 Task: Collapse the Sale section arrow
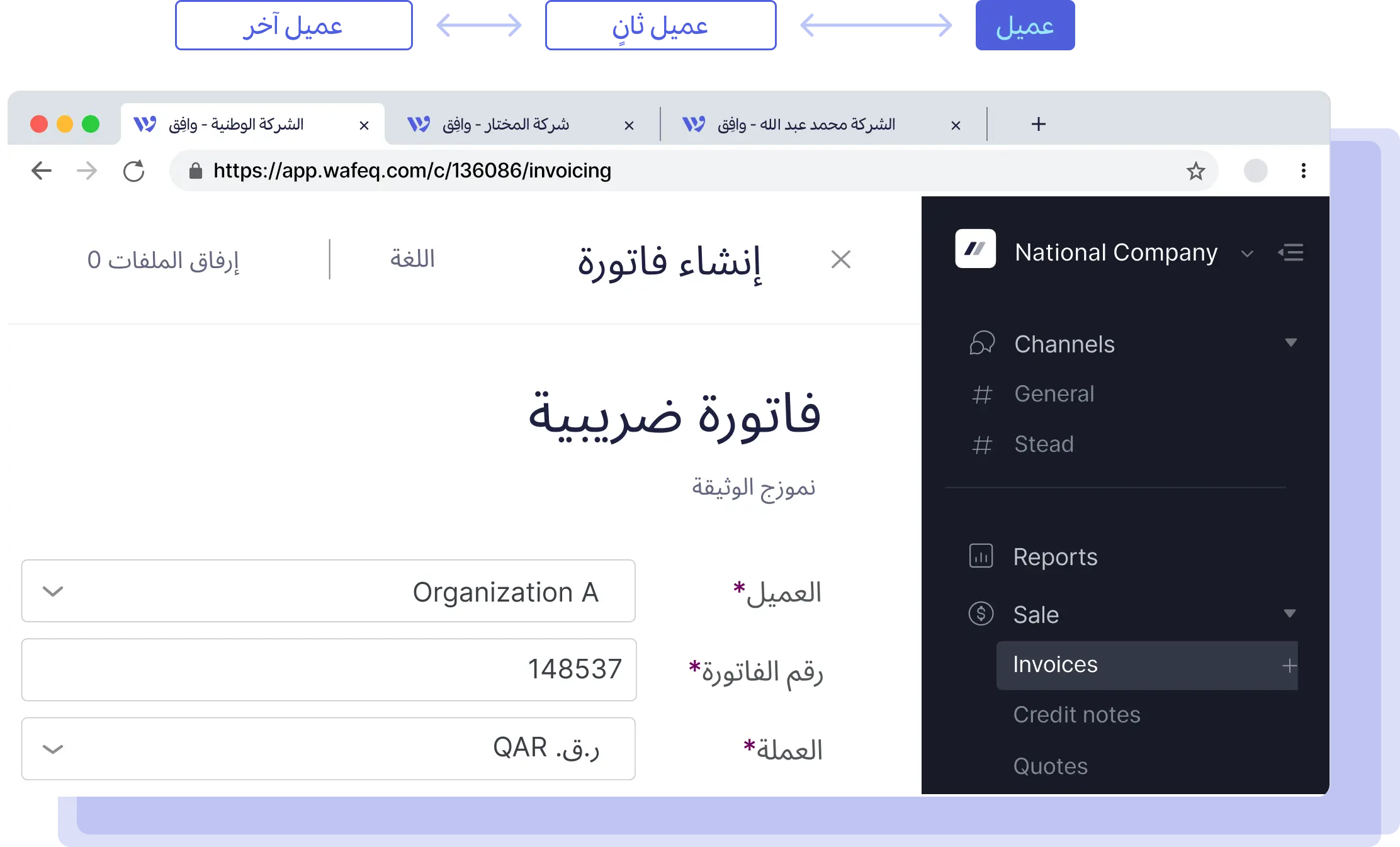tap(1289, 614)
